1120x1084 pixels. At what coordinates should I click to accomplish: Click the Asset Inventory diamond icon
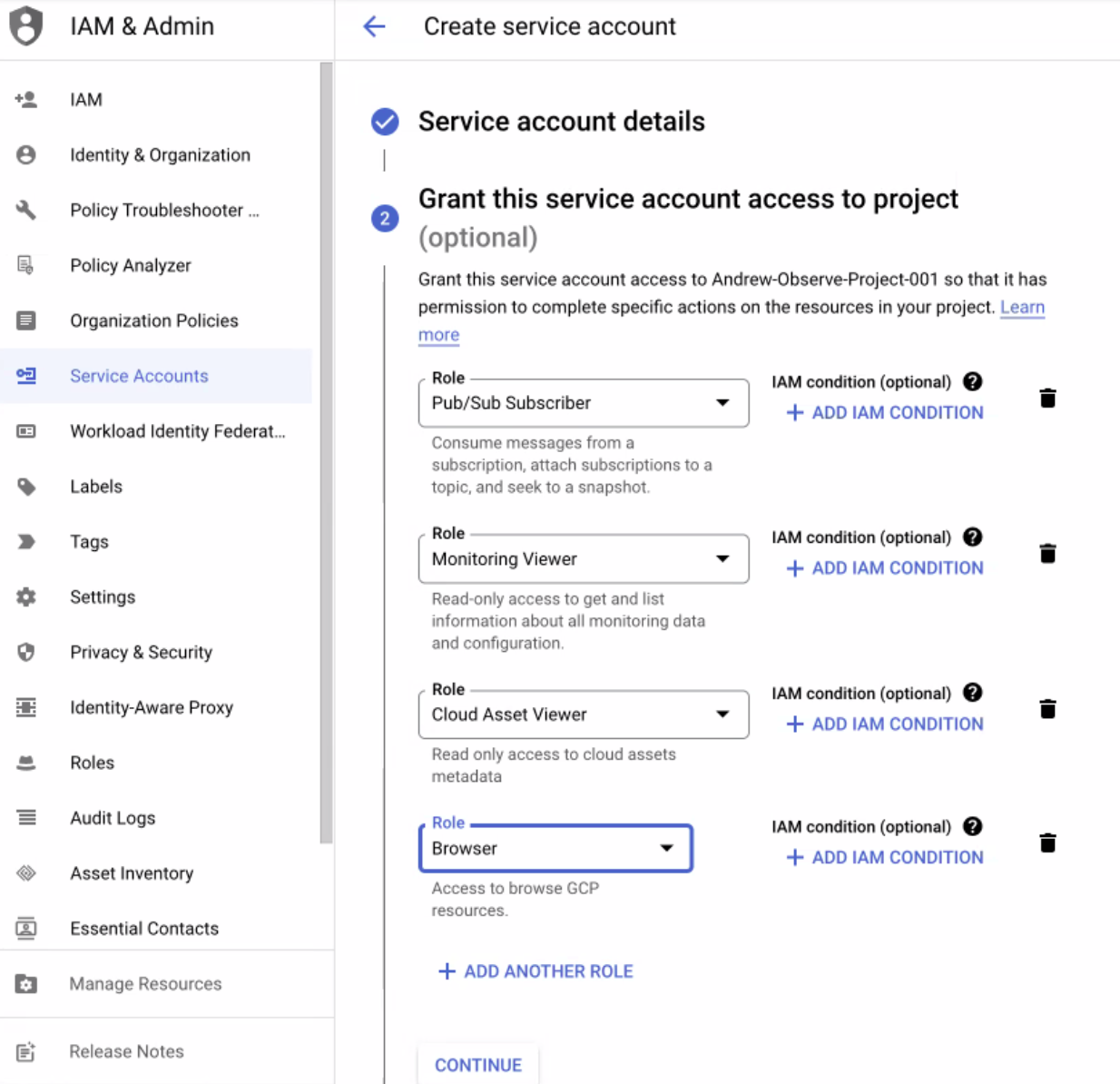coord(26,873)
